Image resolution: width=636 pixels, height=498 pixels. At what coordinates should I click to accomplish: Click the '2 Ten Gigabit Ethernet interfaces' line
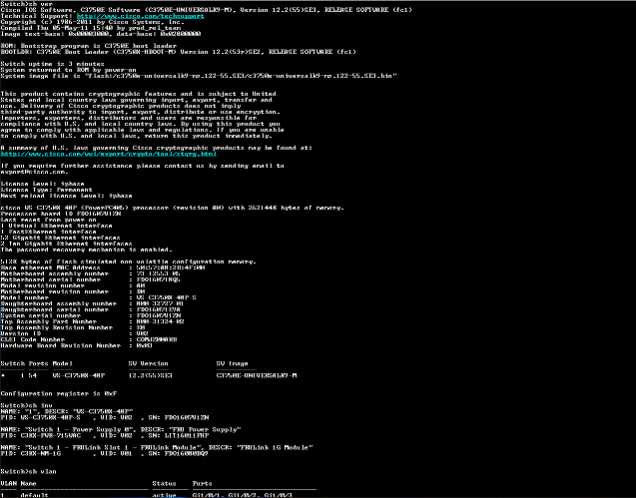pyautogui.click(x=66, y=244)
